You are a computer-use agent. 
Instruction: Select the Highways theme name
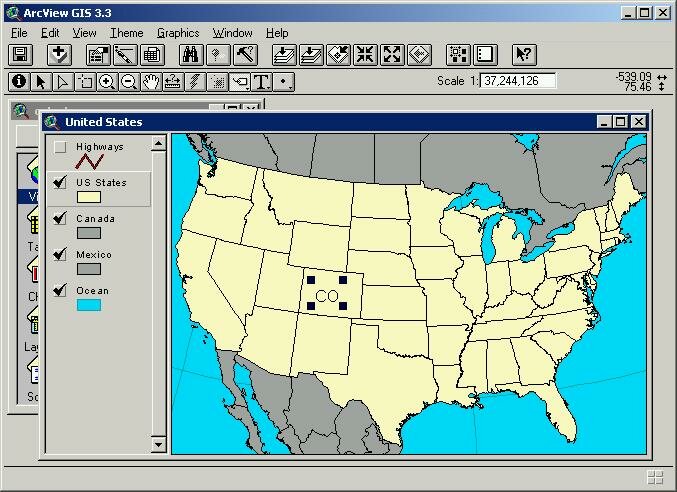tap(100, 147)
